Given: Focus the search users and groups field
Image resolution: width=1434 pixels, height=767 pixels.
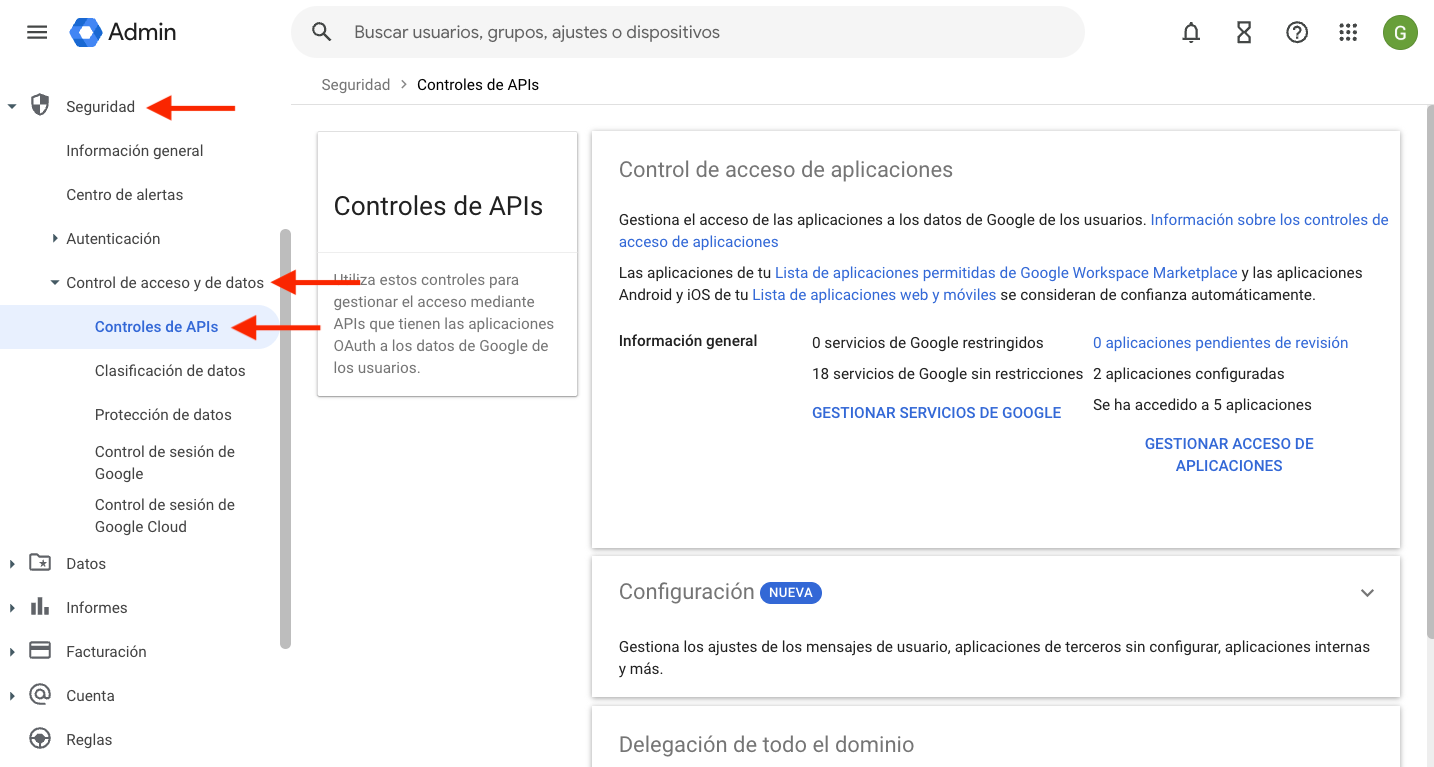Looking at the screenshot, I should (700, 32).
